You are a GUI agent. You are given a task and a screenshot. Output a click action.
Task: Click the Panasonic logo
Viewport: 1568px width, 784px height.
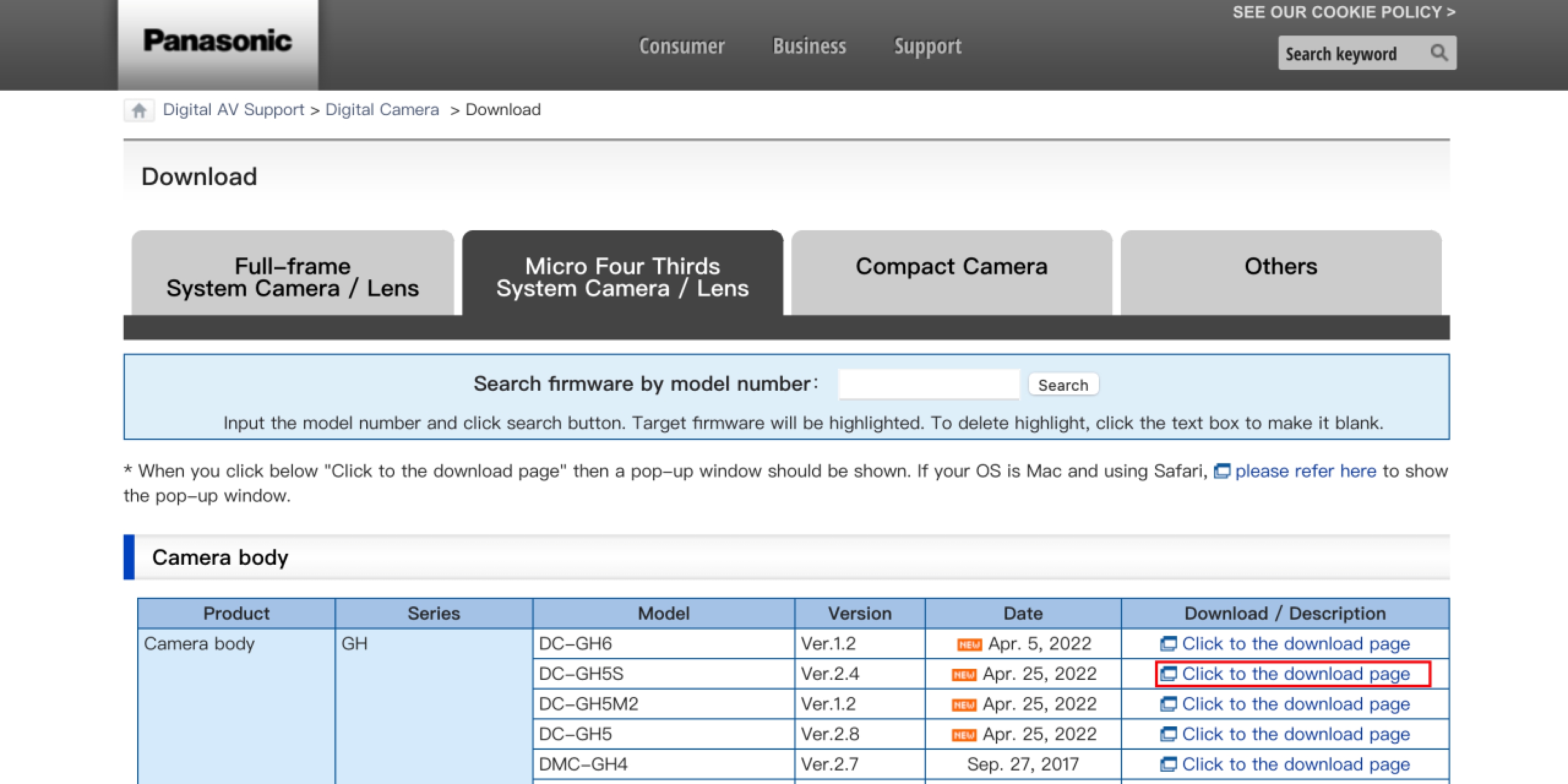(x=217, y=42)
